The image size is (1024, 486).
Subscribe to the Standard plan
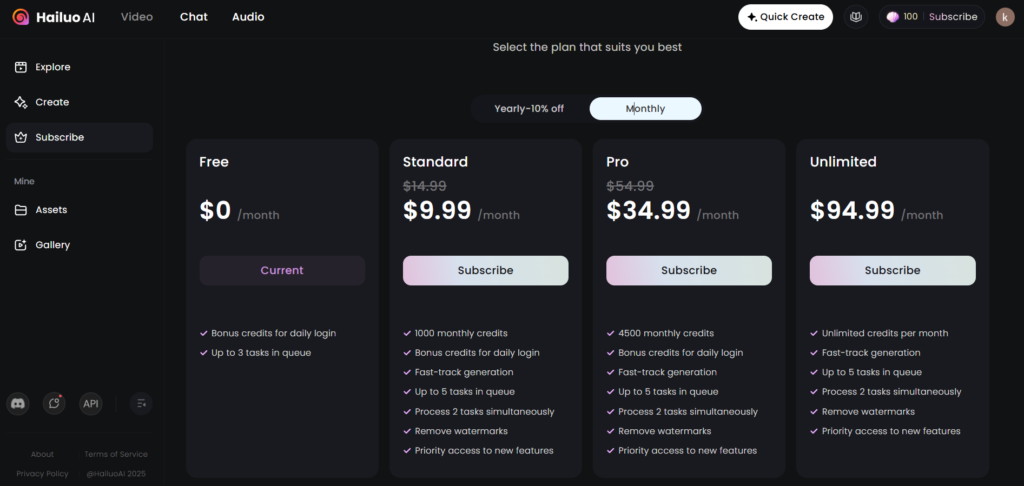point(485,270)
